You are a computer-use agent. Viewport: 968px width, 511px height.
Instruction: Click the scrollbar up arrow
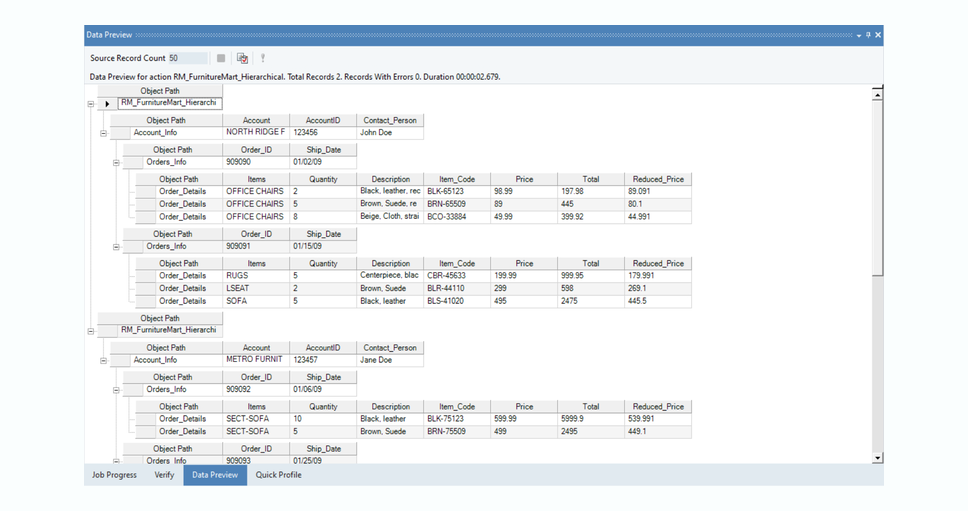tap(877, 94)
